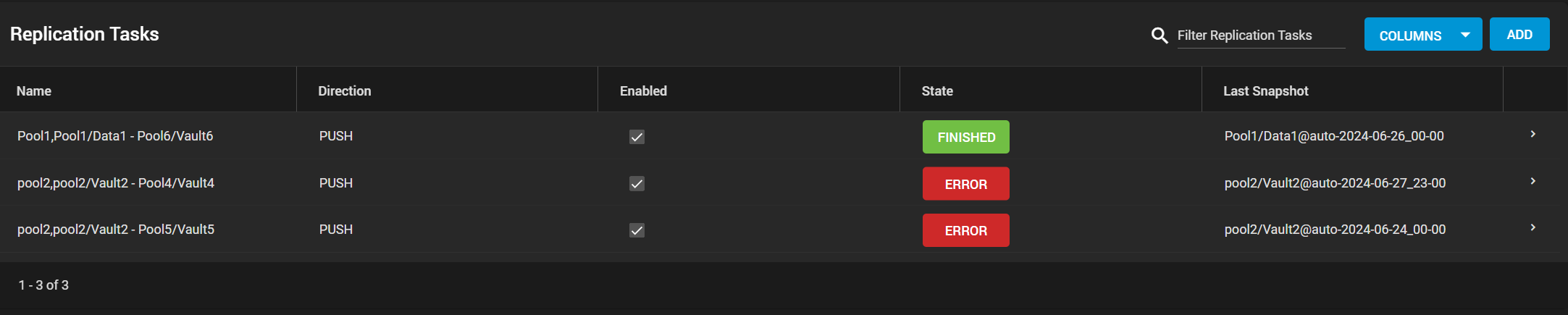This screenshot has height=315, width=1568.
Task: Expand the Pool4/Vault4 task row chevron
Action: coord(1533,181)
